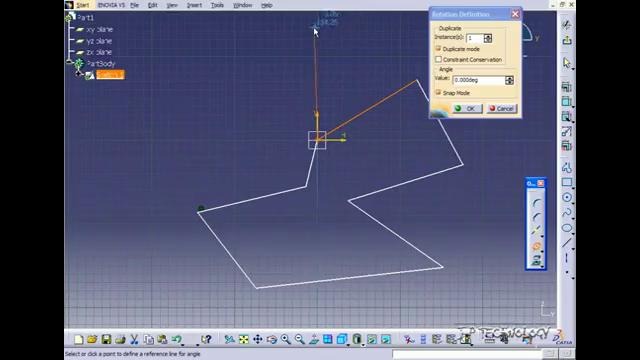Image resolution: width=640 pixels, height=360 pixels.
Task: Open the File menu
Action: click(x=135, y=5)
